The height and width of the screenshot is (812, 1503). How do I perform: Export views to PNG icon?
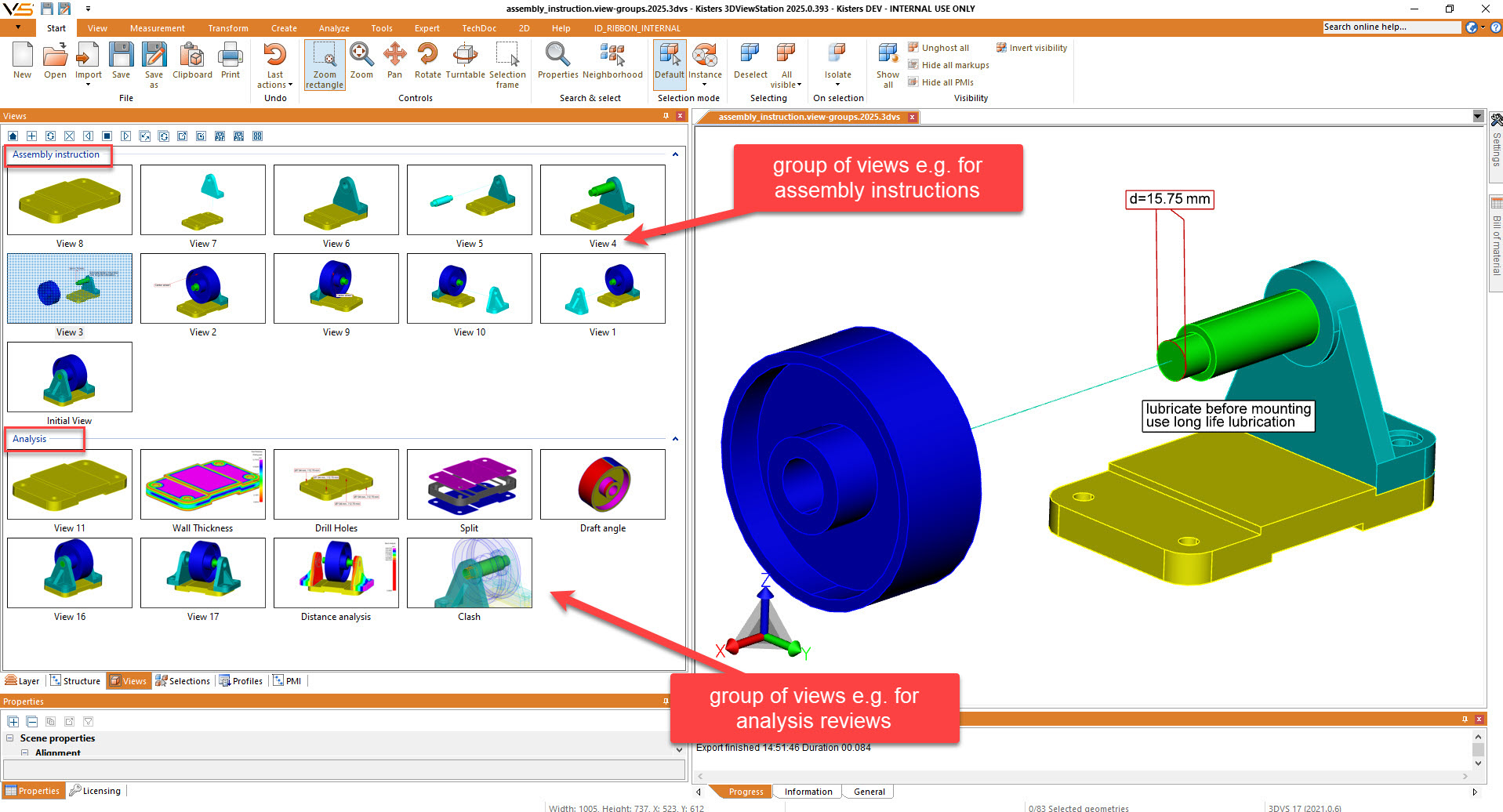238,136
